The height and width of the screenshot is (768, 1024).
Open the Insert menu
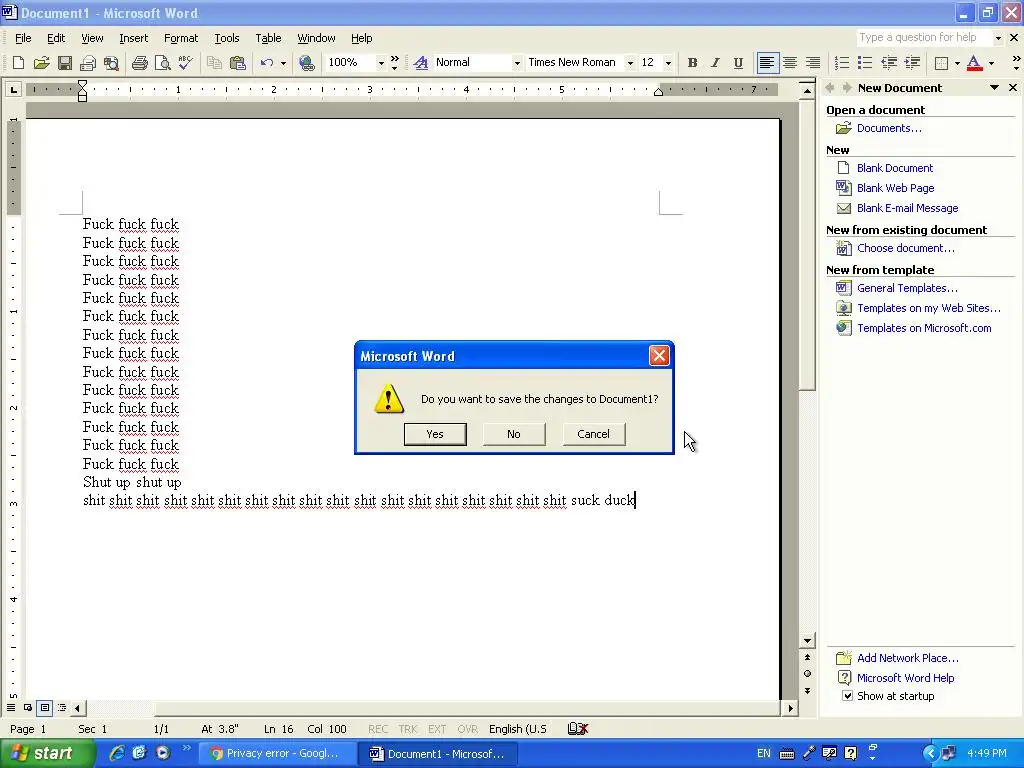pos(133,38)
